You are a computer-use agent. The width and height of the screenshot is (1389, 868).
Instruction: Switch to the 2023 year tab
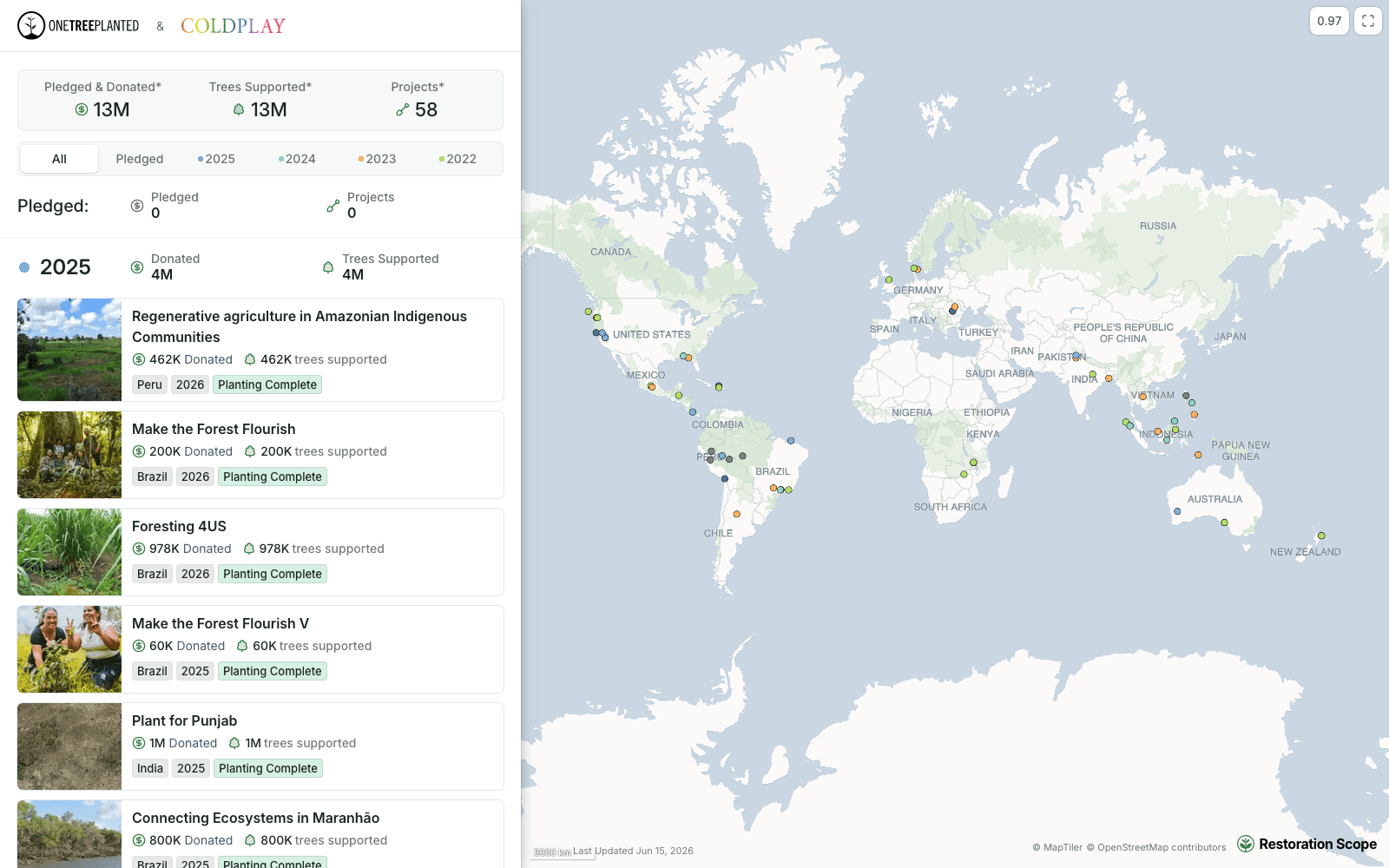[377, 159]
